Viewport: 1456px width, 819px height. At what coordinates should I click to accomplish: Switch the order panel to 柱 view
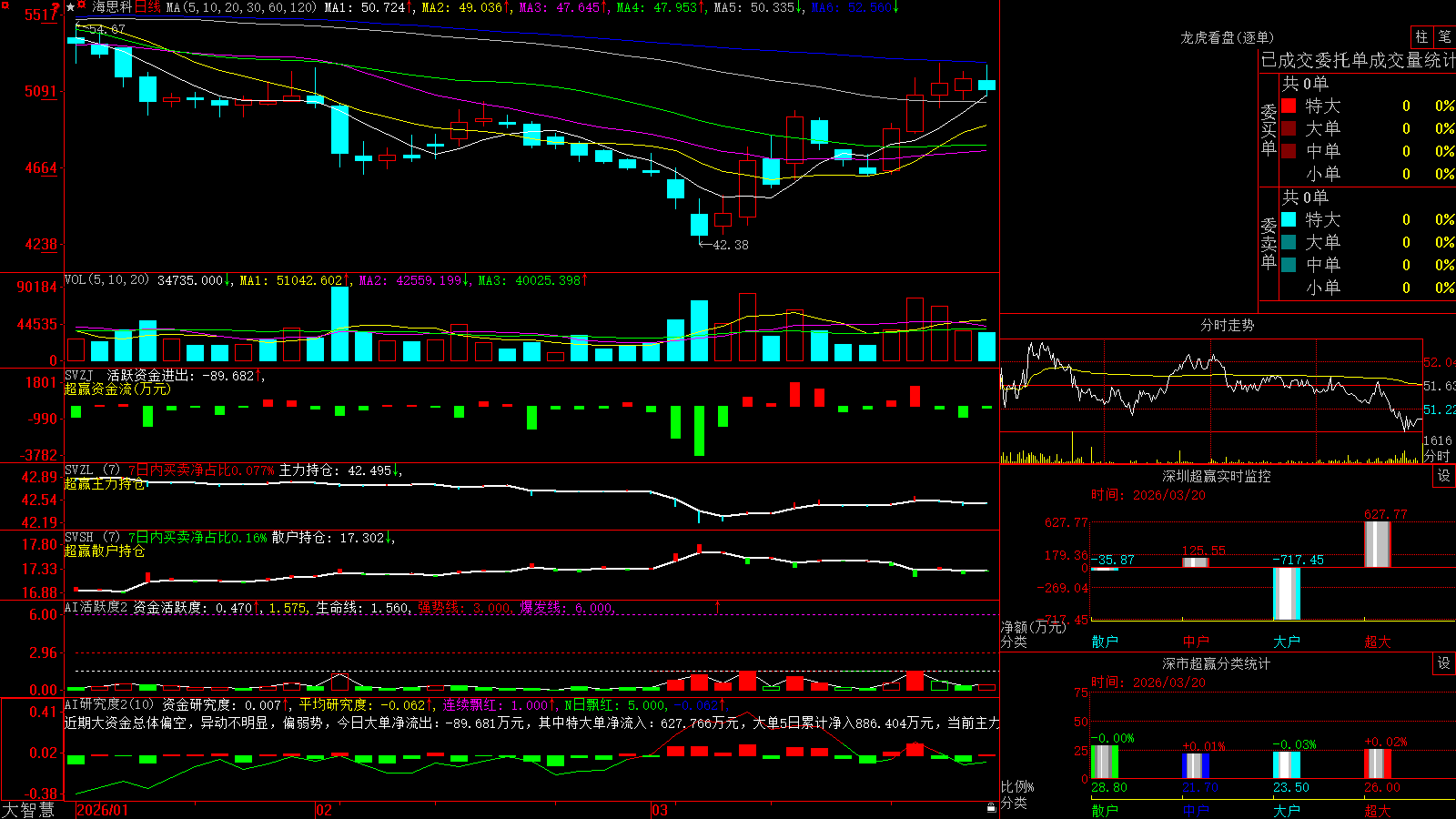point(1421,36)
